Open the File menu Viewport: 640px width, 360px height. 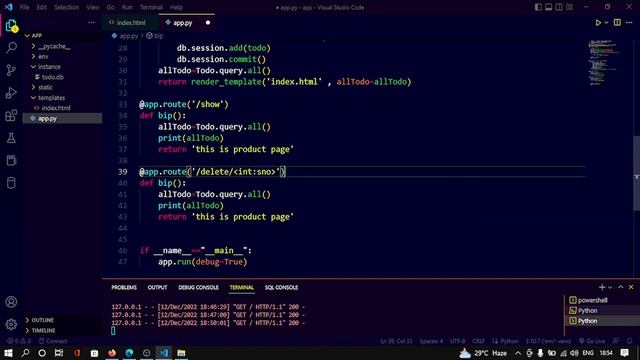point(24,7)
